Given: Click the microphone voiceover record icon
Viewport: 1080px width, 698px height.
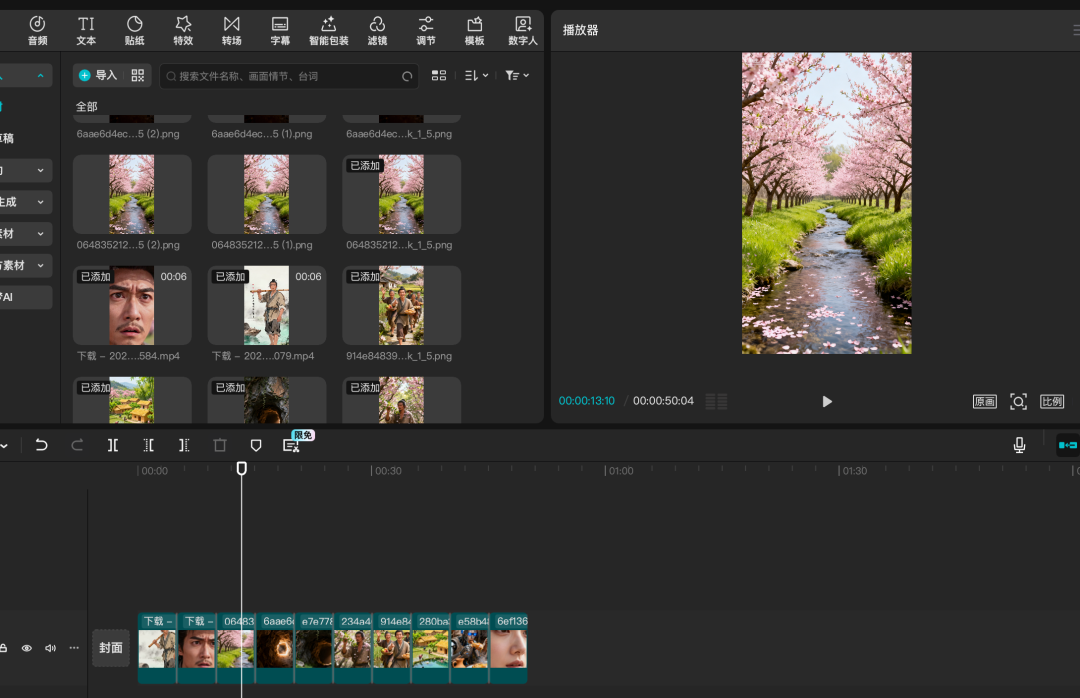Looking at the screenshot, I should (x=1019, y=445).
